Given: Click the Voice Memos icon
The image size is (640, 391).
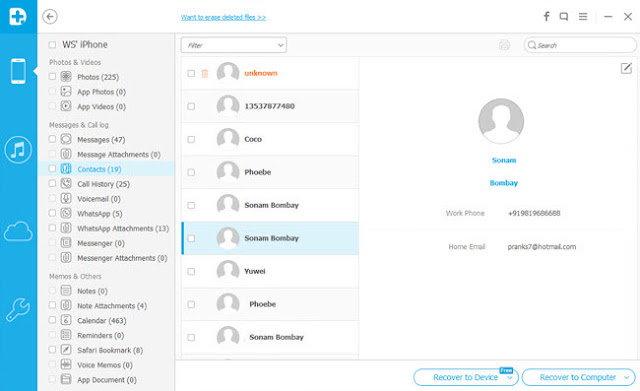Looking at the screenshot, I should click(x=66, y=364).
